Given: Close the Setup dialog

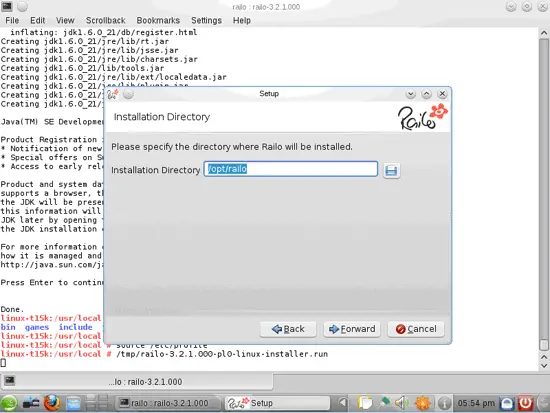Looking at the screenshot, I should pos(442,94).
